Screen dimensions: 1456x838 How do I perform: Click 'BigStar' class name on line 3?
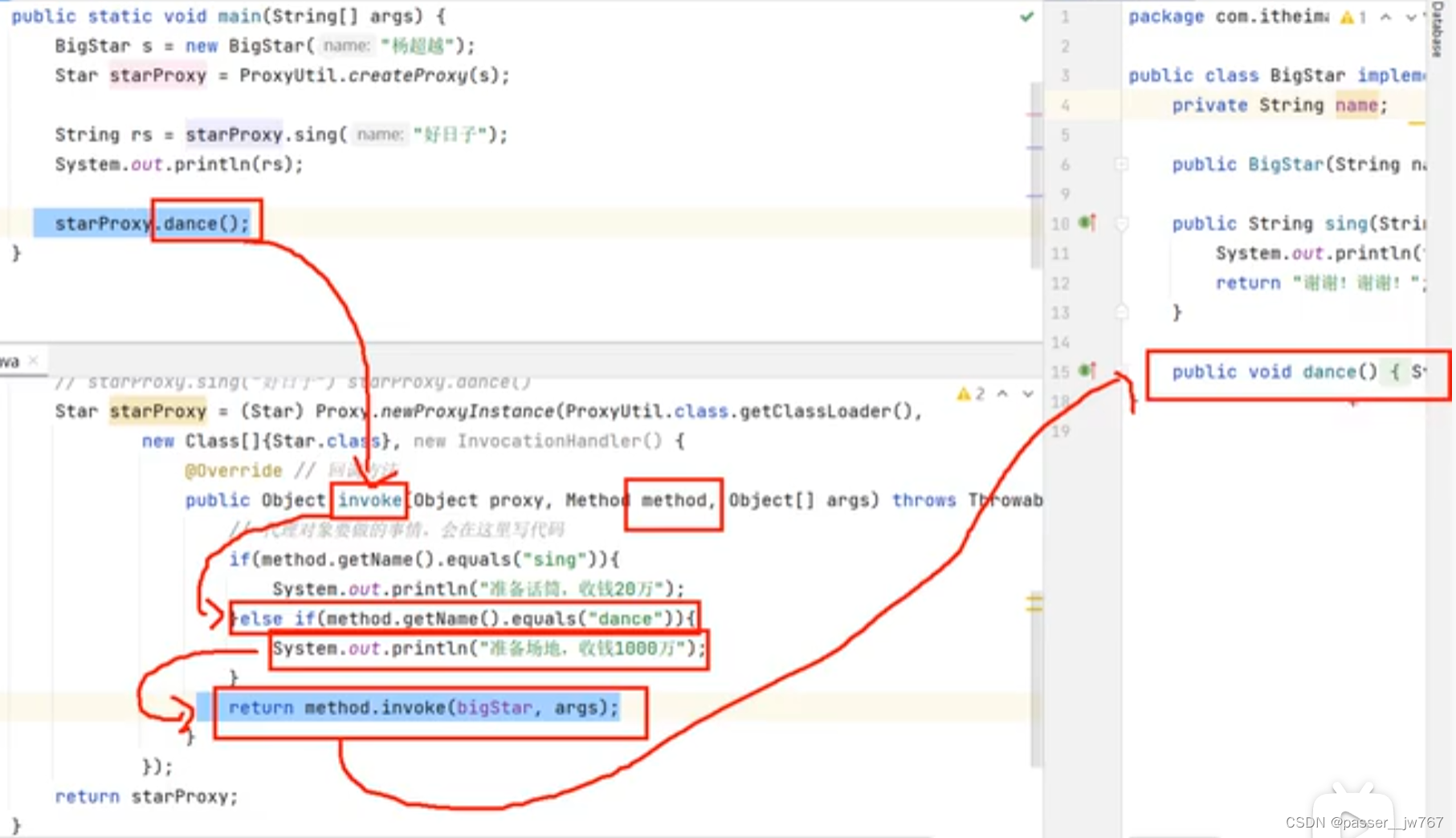pos(1307,75)
